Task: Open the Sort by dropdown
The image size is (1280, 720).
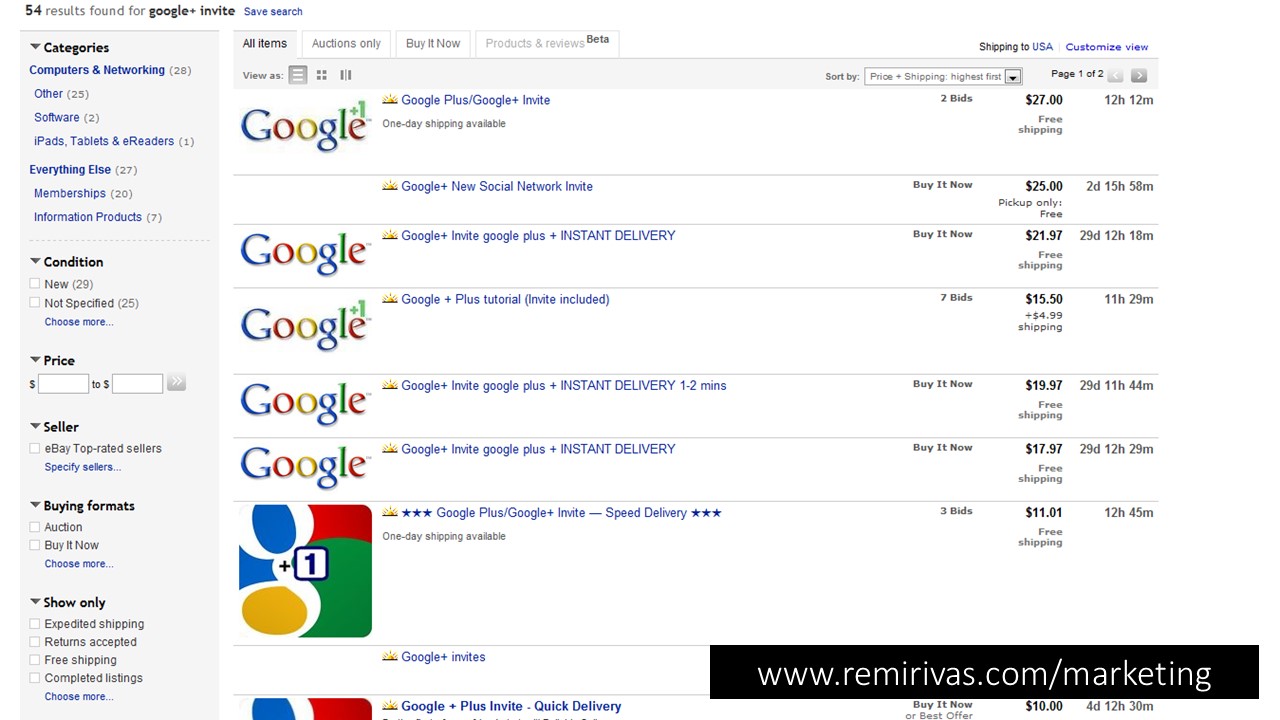Action: coord(943,76)
